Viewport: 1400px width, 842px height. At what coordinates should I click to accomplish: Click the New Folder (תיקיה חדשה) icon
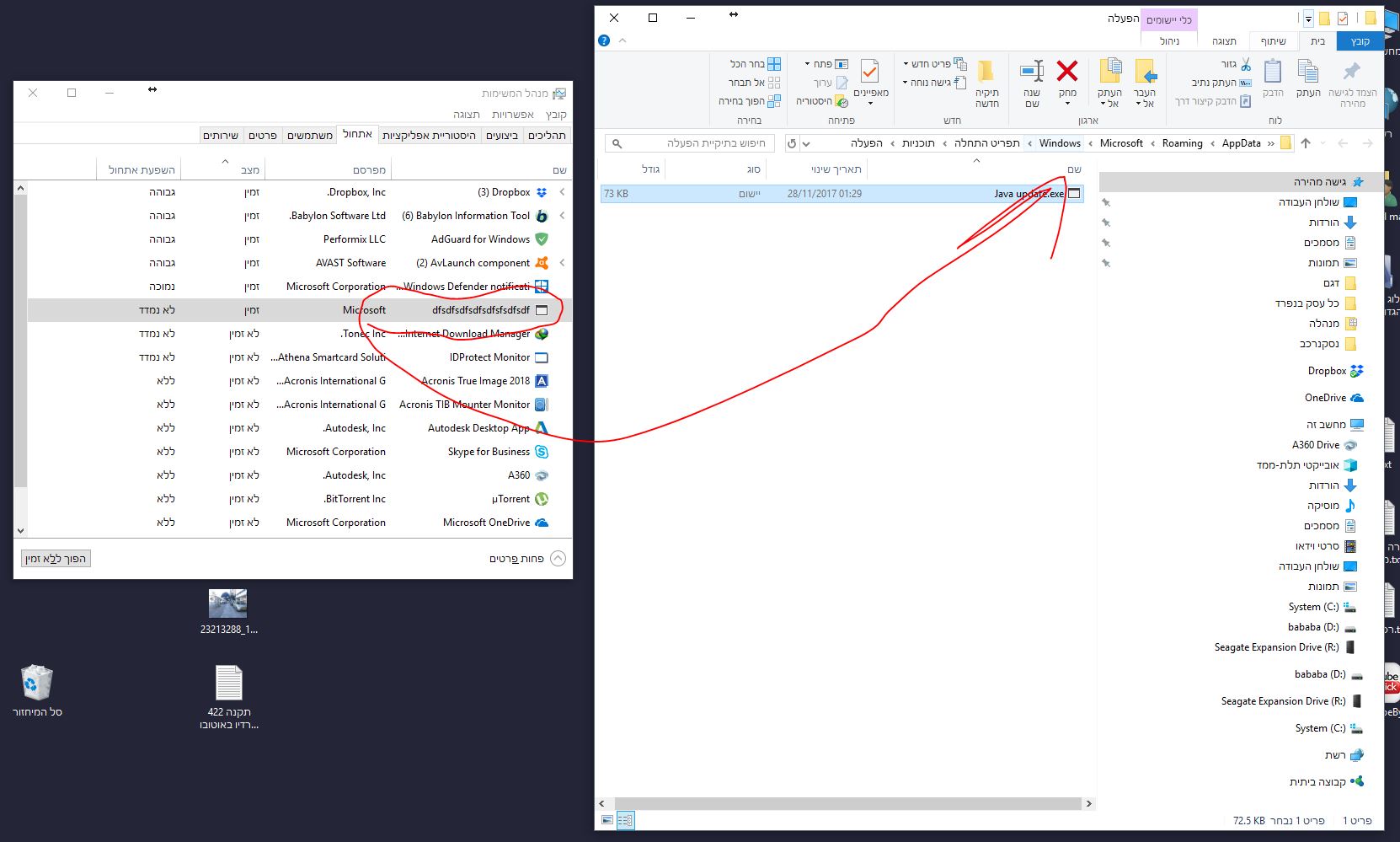(x=986, y=72)
